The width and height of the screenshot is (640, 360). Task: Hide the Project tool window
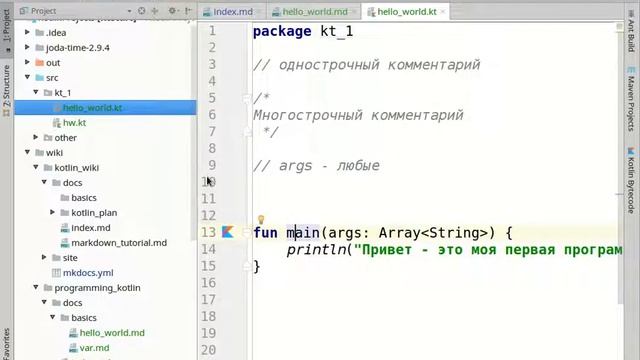[188, 11]
